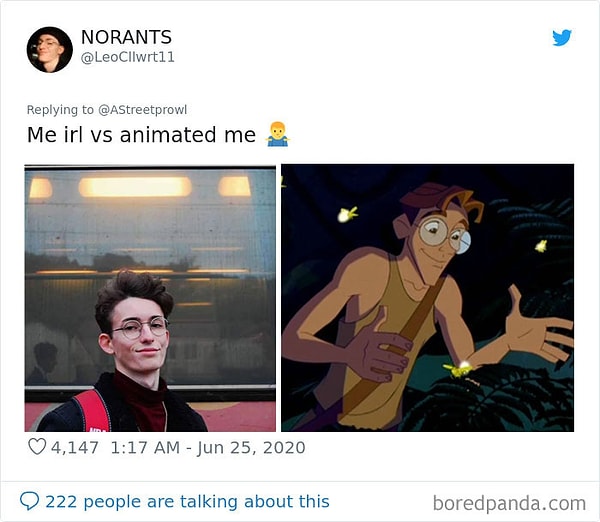Open "222 people are talking about this"

[x=187, y=501]
